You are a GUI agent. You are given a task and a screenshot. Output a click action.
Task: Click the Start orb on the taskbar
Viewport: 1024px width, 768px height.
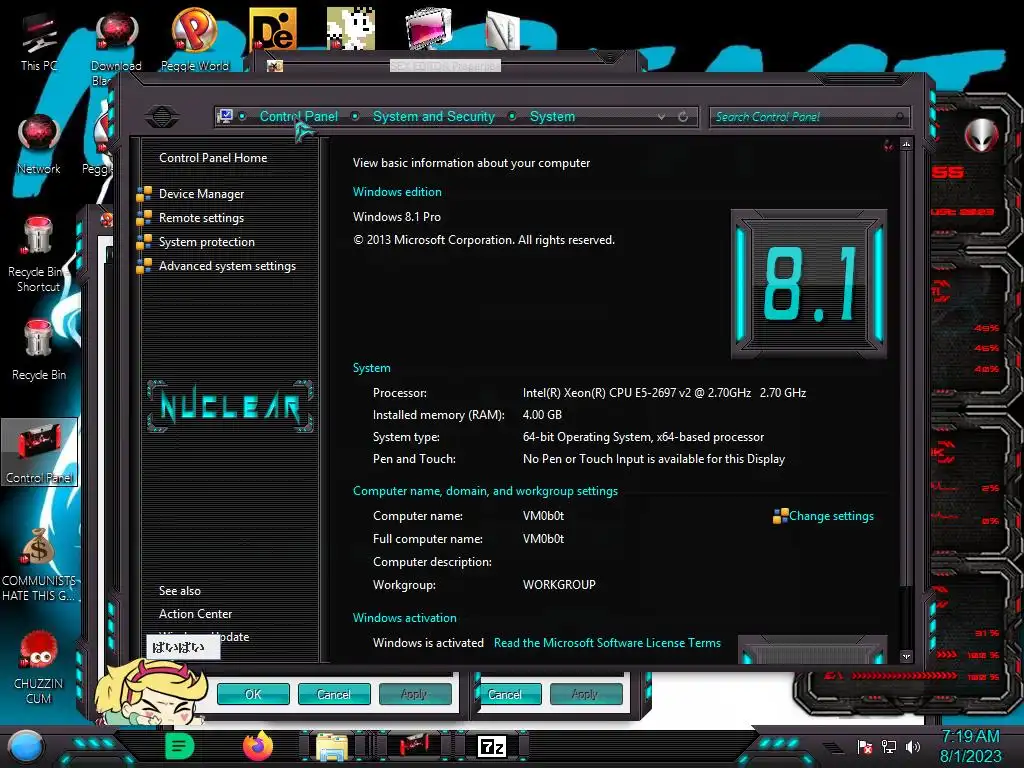(x=26, y=747)
